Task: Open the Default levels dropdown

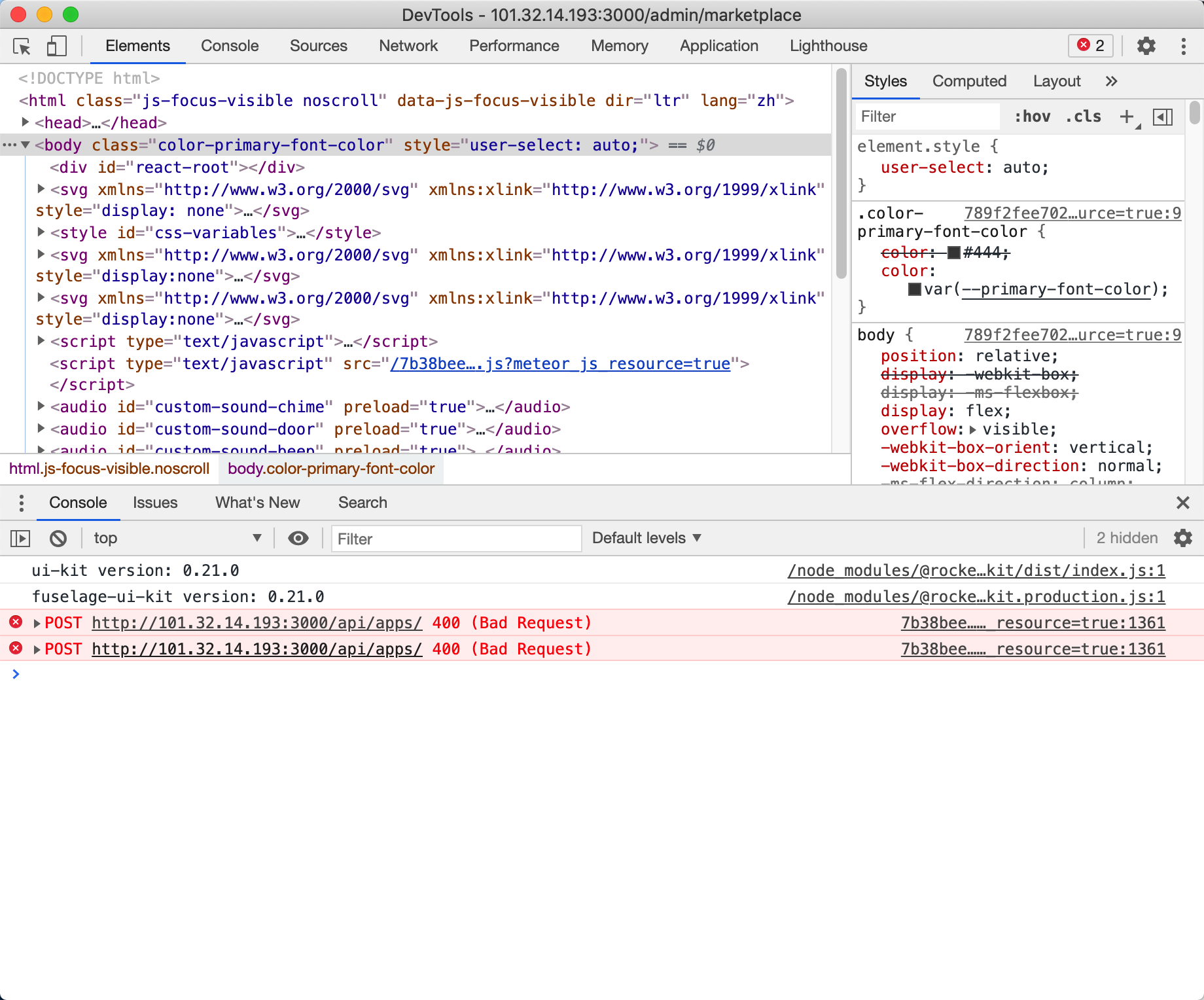Action: (x=646, y=538)
